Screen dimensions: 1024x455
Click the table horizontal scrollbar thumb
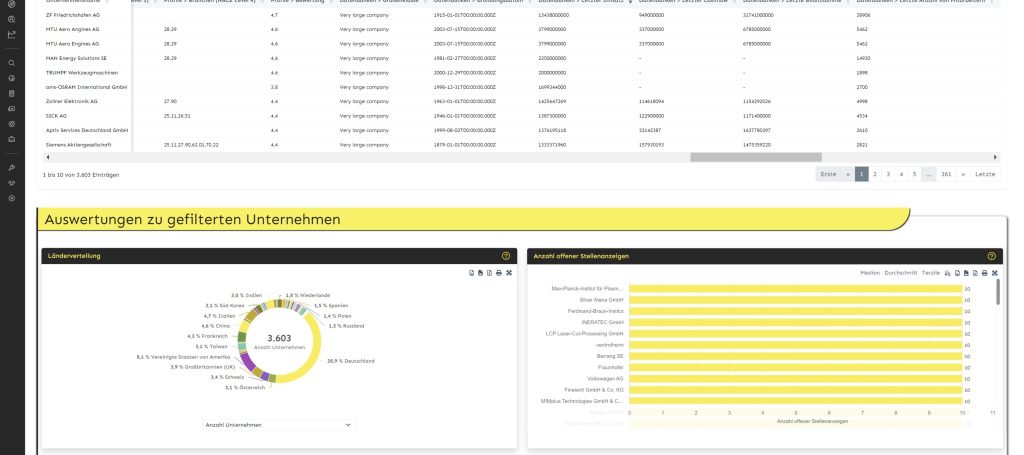(x=756, y=157)
